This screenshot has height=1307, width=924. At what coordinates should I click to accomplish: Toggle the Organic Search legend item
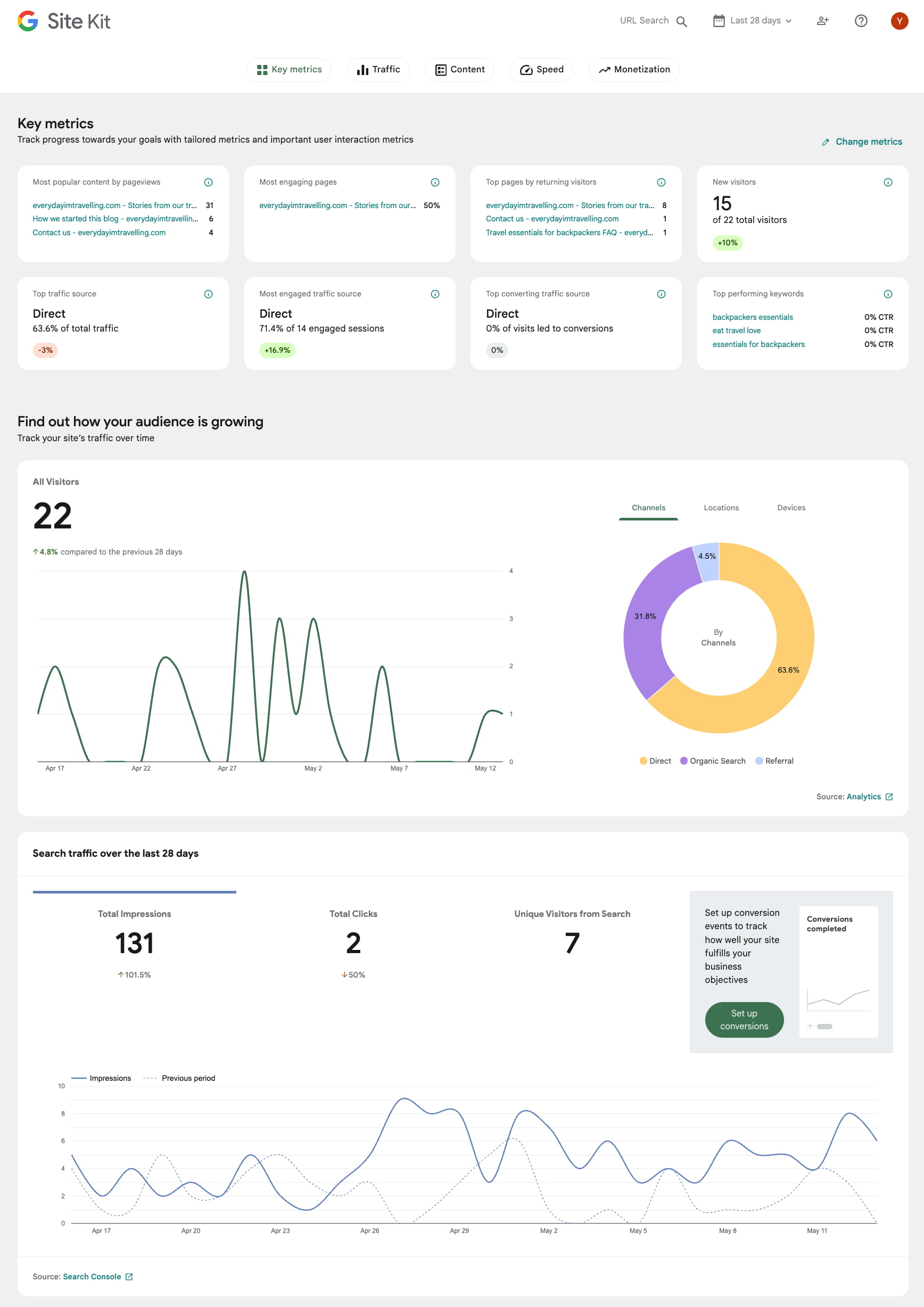(x=713, y=761)
